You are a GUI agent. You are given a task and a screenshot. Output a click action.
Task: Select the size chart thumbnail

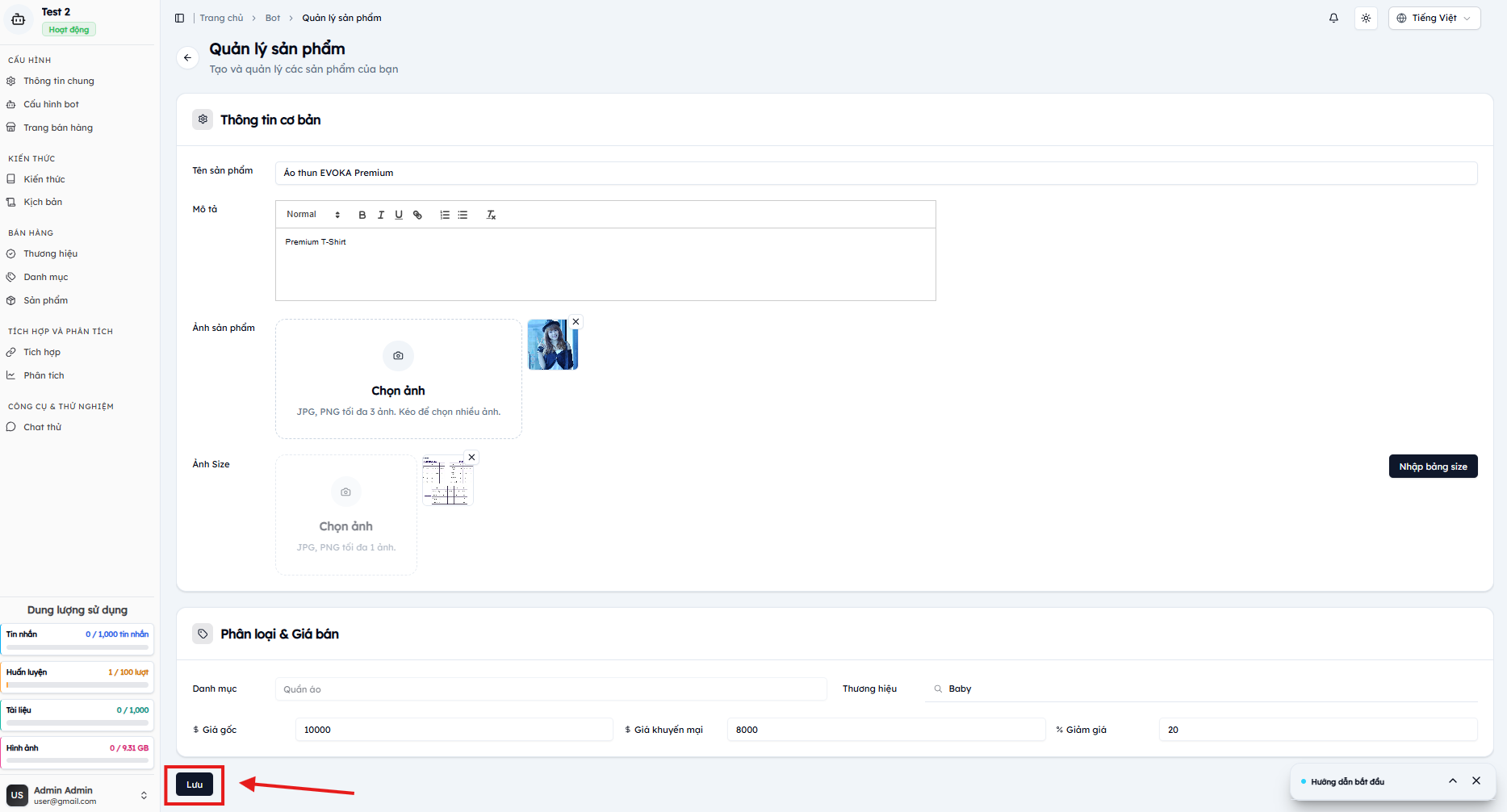pos(447,481)
